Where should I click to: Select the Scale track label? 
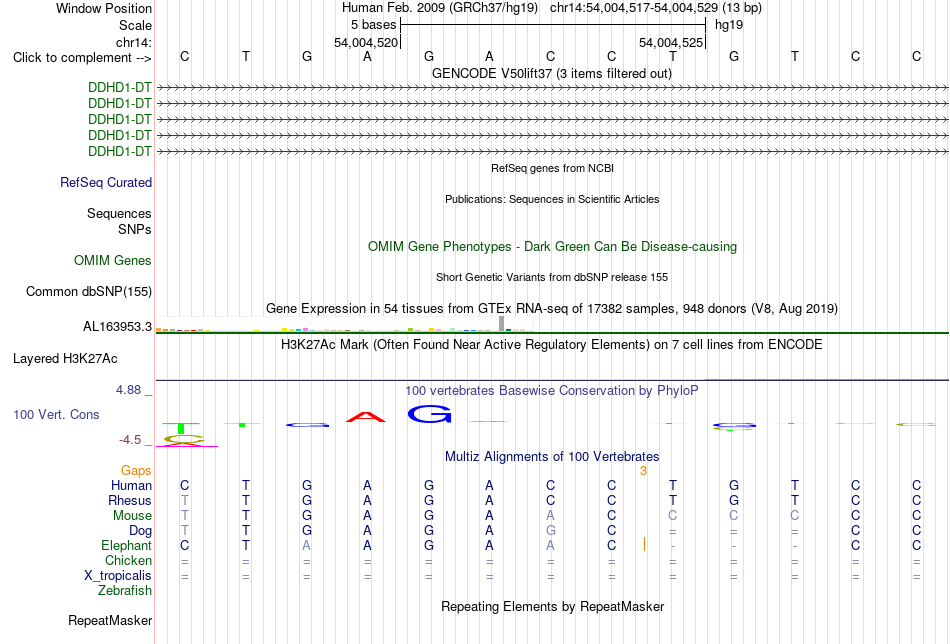[x=135, y=25]
